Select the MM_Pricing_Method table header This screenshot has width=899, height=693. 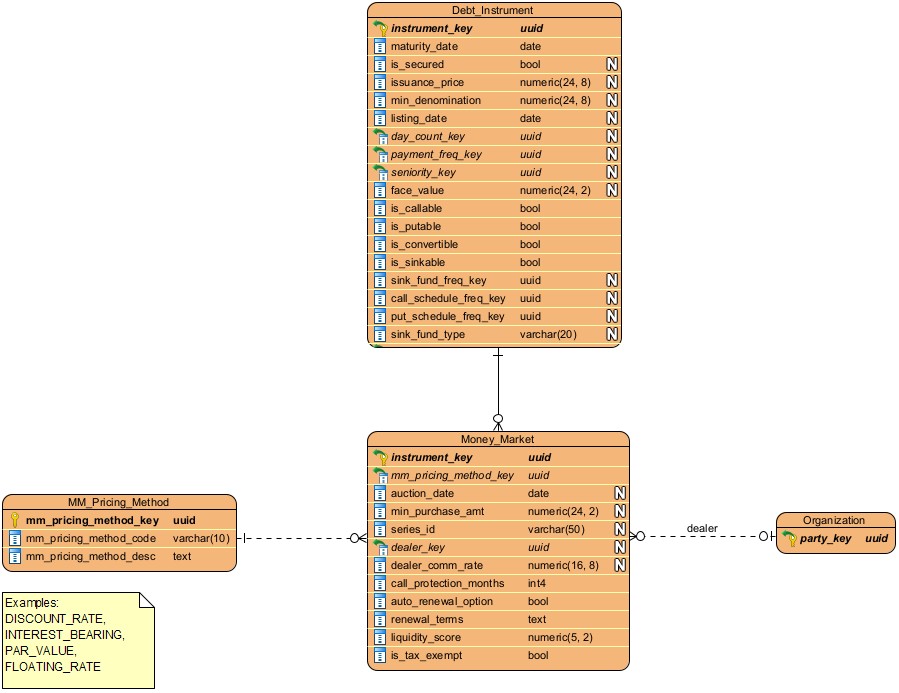pyautogui.click(x=118, y=502)
